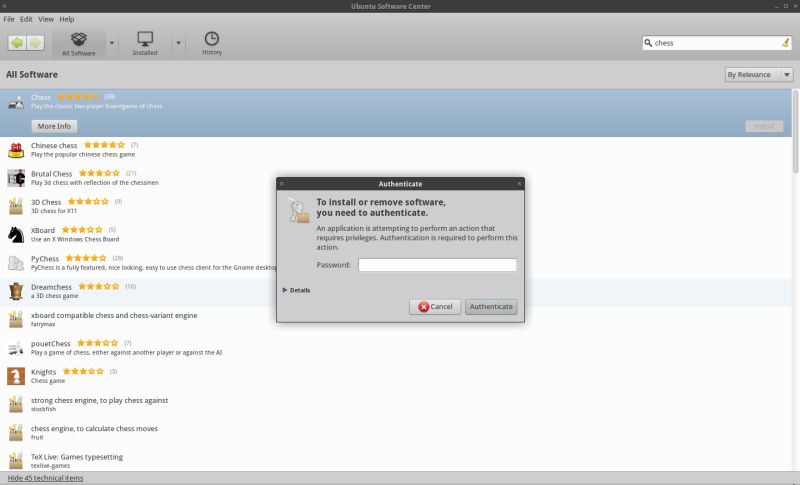Select the PyChess entry

click(395, 263)
